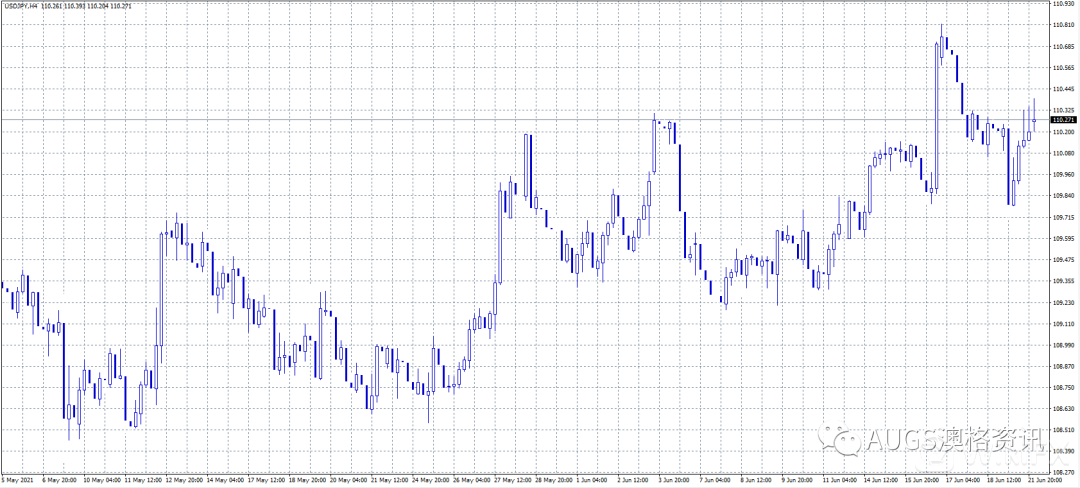
Task: Click the USDJPY,H4 chart title text
Action: click(x=20, y=5)
